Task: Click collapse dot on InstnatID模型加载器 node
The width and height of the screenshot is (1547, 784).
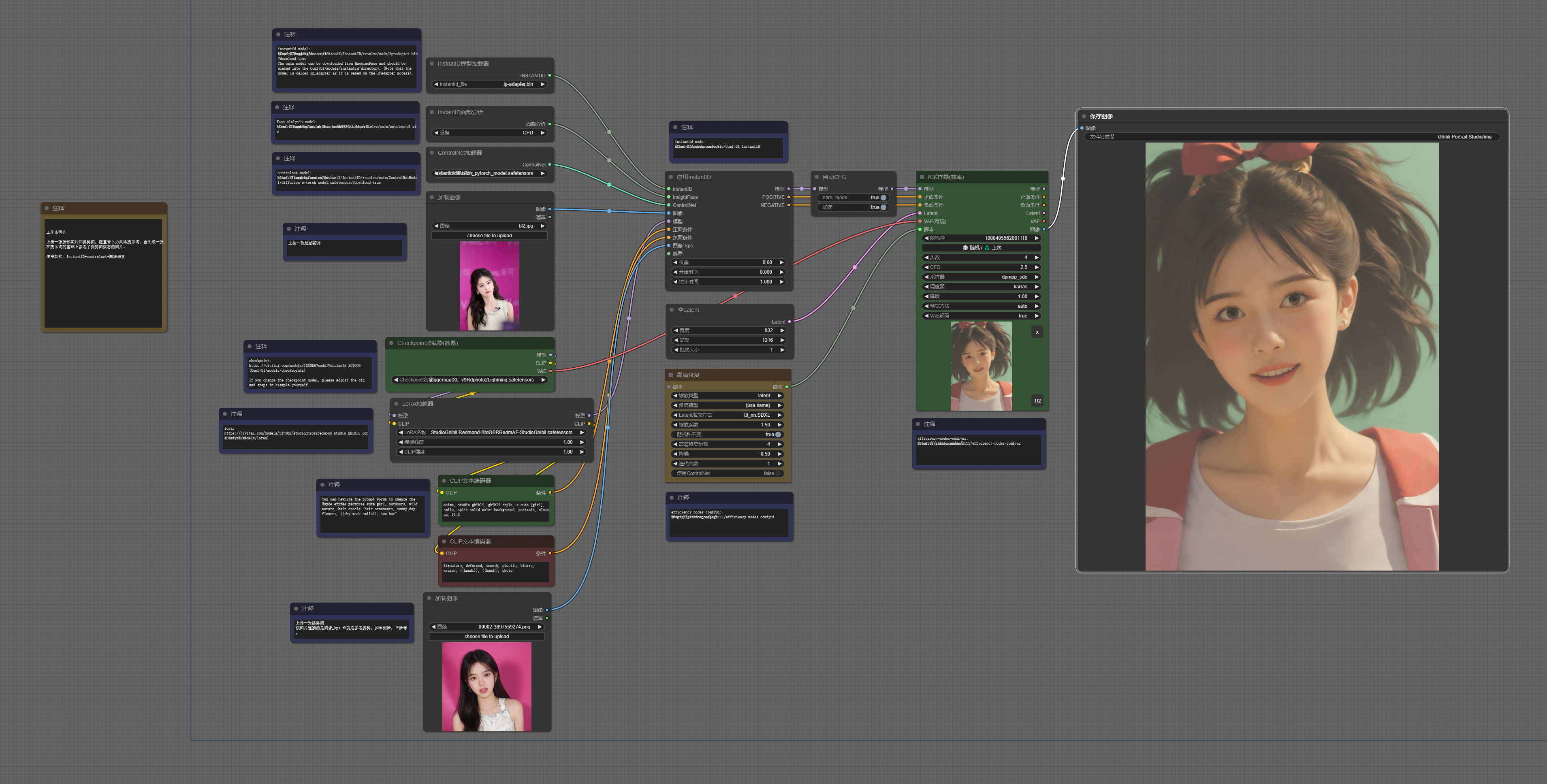Action: [x=432, y=64]
